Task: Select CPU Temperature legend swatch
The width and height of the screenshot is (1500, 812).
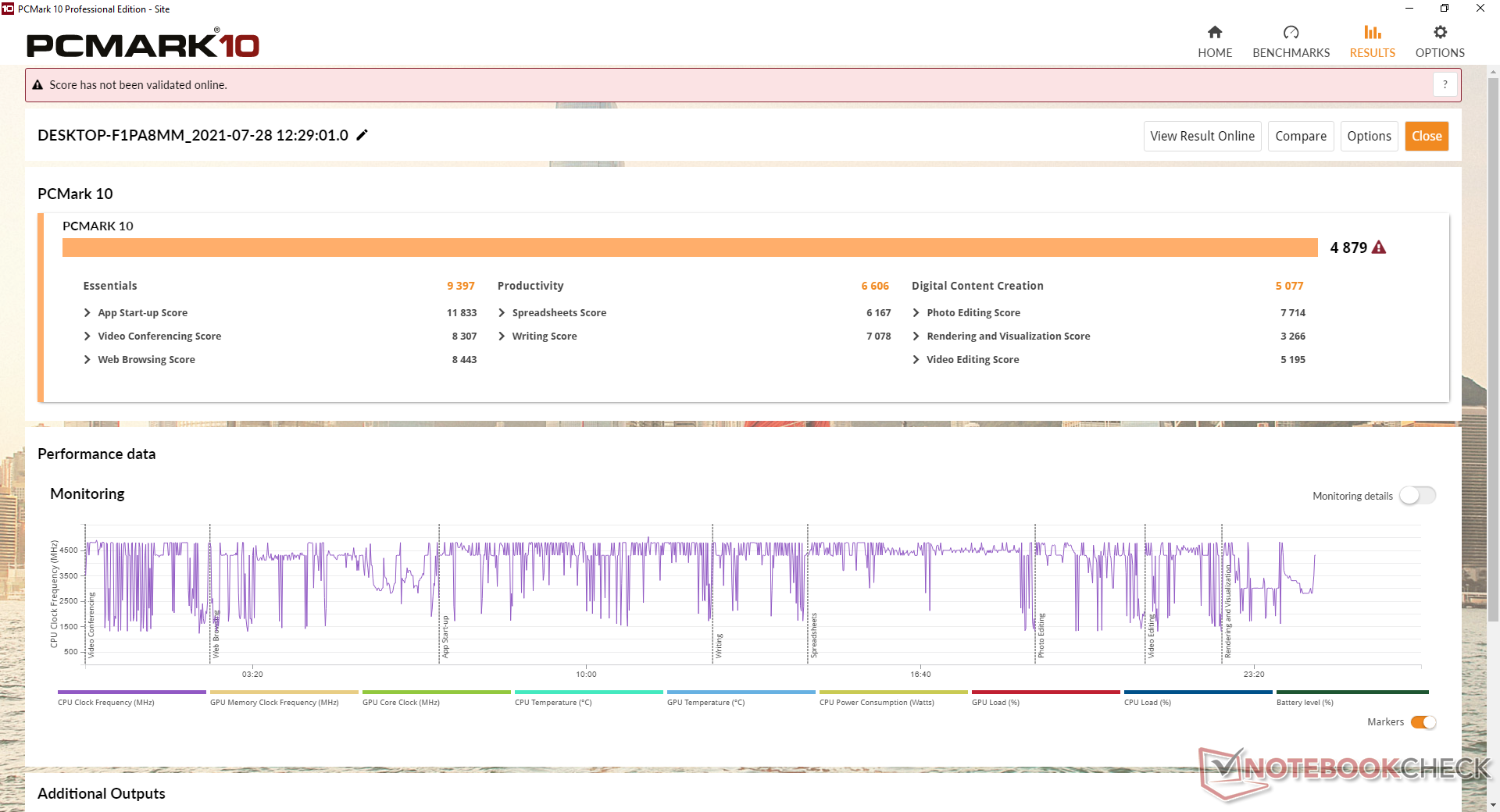Action: tap(589, 693)
